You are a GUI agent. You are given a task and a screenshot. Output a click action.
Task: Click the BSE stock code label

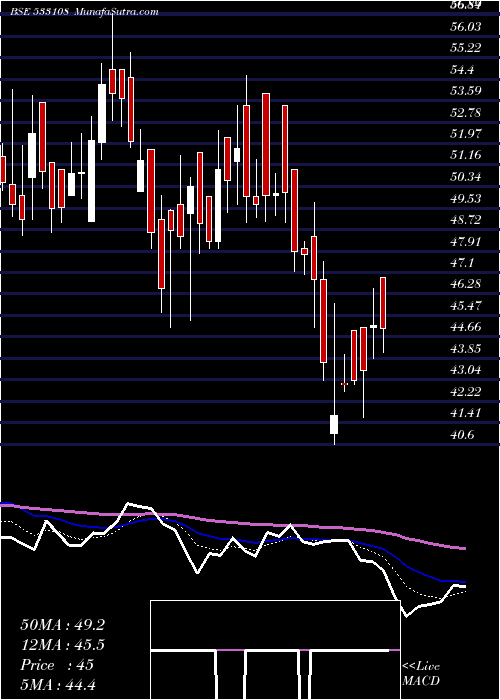click(x=40, y=11)
